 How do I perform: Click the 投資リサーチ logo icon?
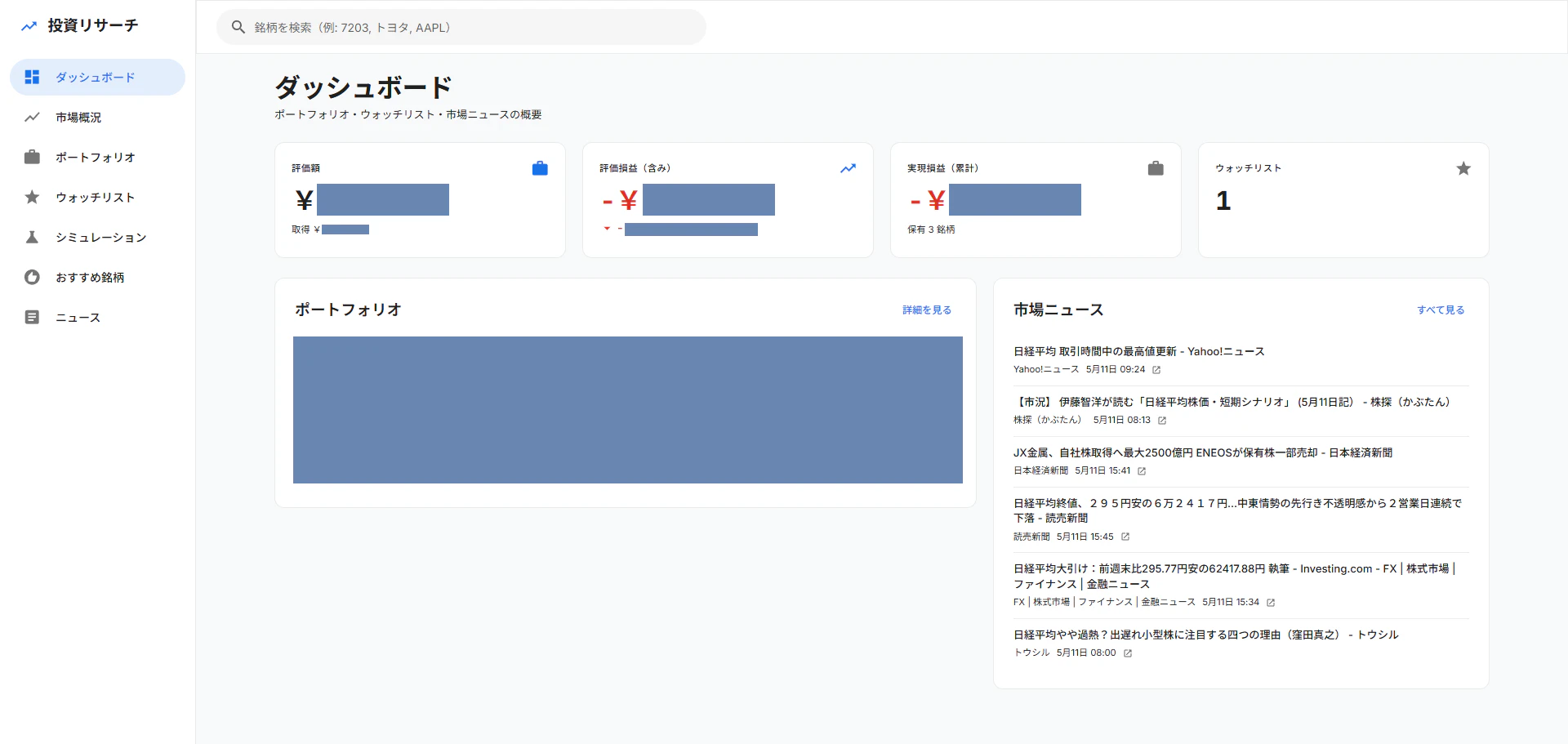tap(29, 26)
